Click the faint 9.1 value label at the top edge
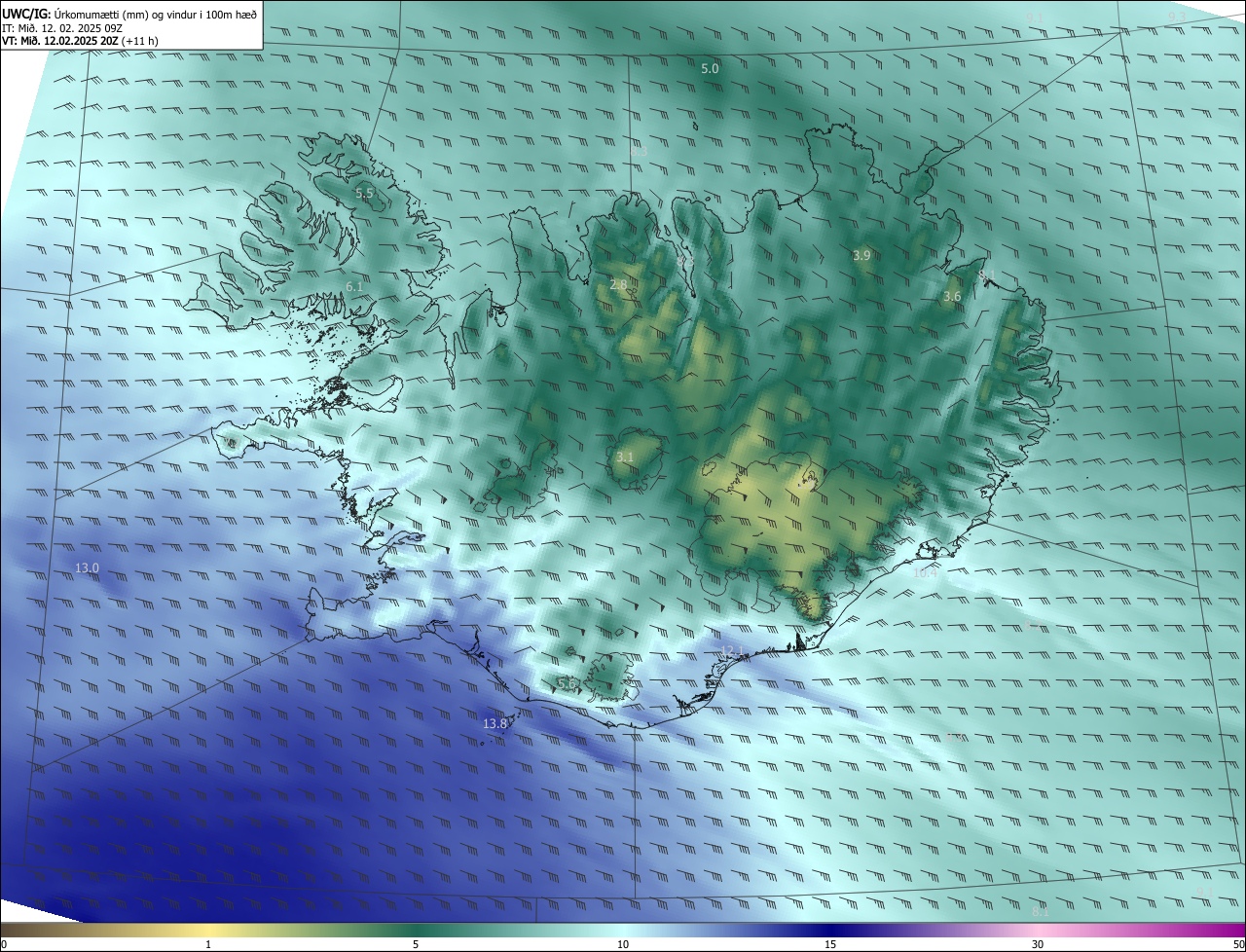The width and height of the screenshot is (1246, 952). click(x=1034, y=18)
